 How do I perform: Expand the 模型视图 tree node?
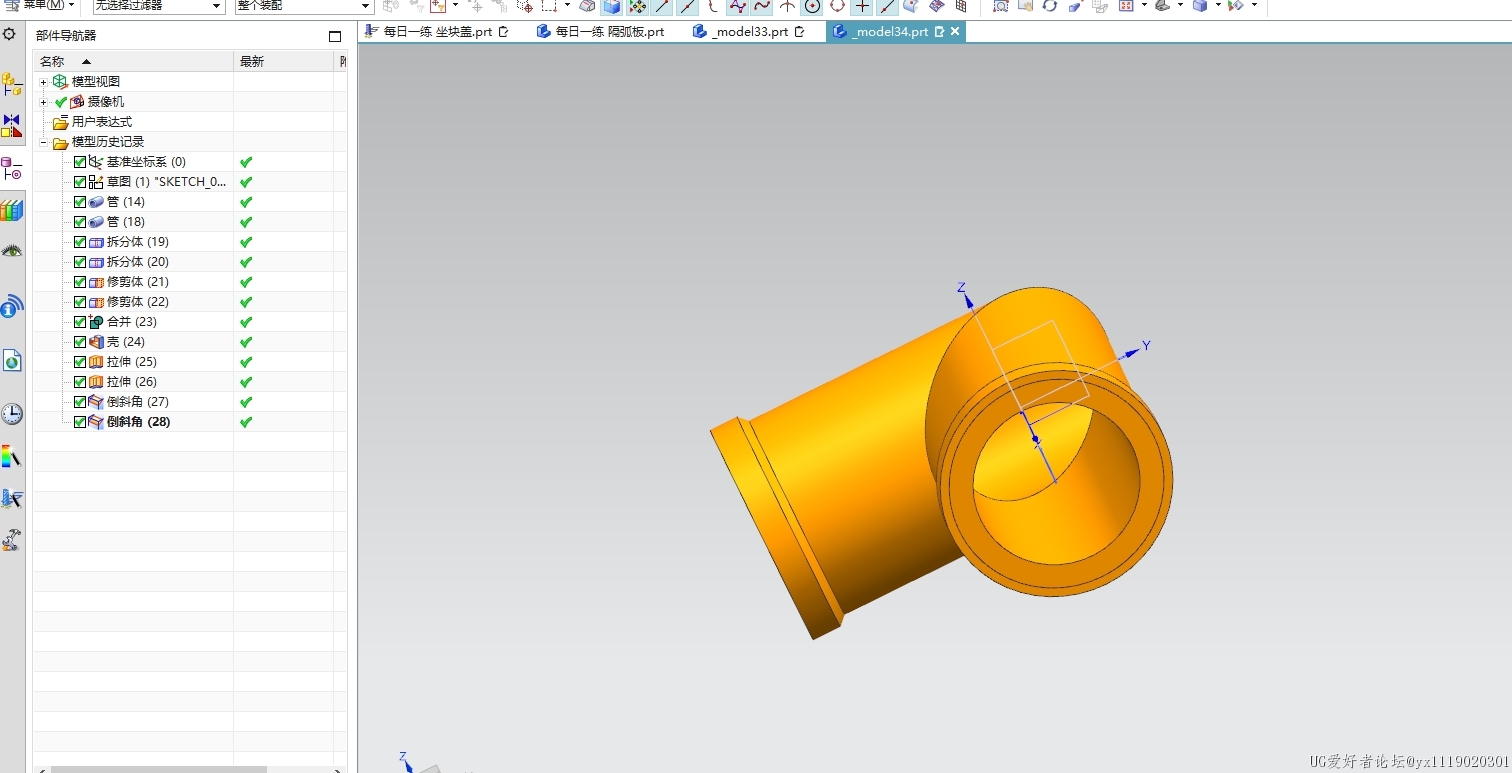(43, 82)
